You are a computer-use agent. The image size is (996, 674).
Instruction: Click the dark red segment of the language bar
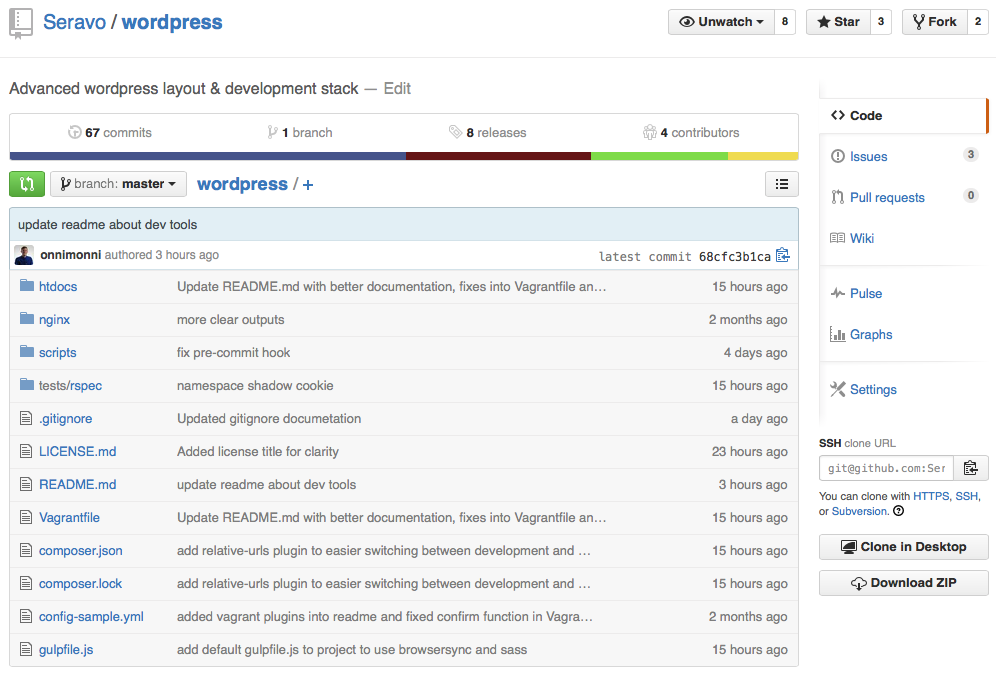click(x=499, y=156)
